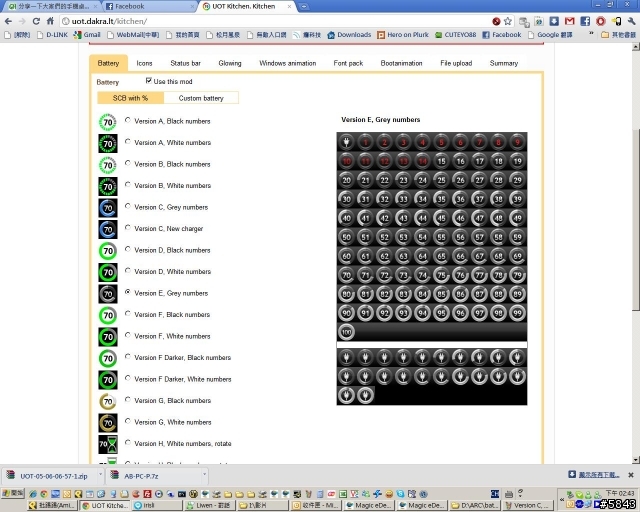This screenshot has height=512, width=640.
Task: Select Version A, Black numbers radio
Action: [128, 120]
